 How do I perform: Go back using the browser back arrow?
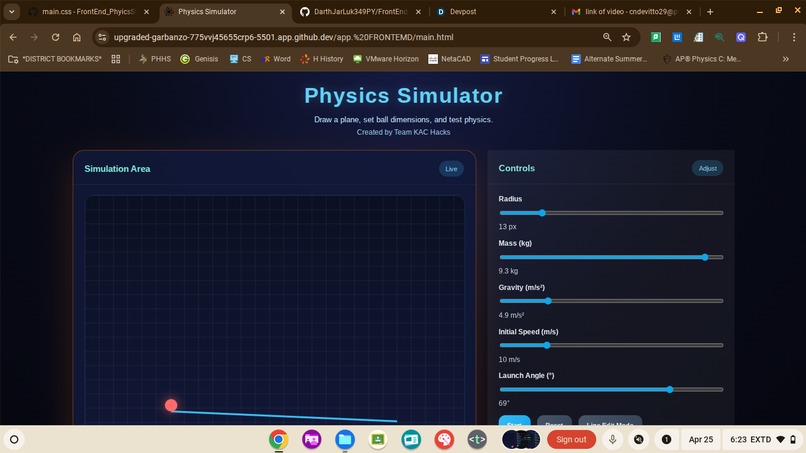(x=13, y=37)
